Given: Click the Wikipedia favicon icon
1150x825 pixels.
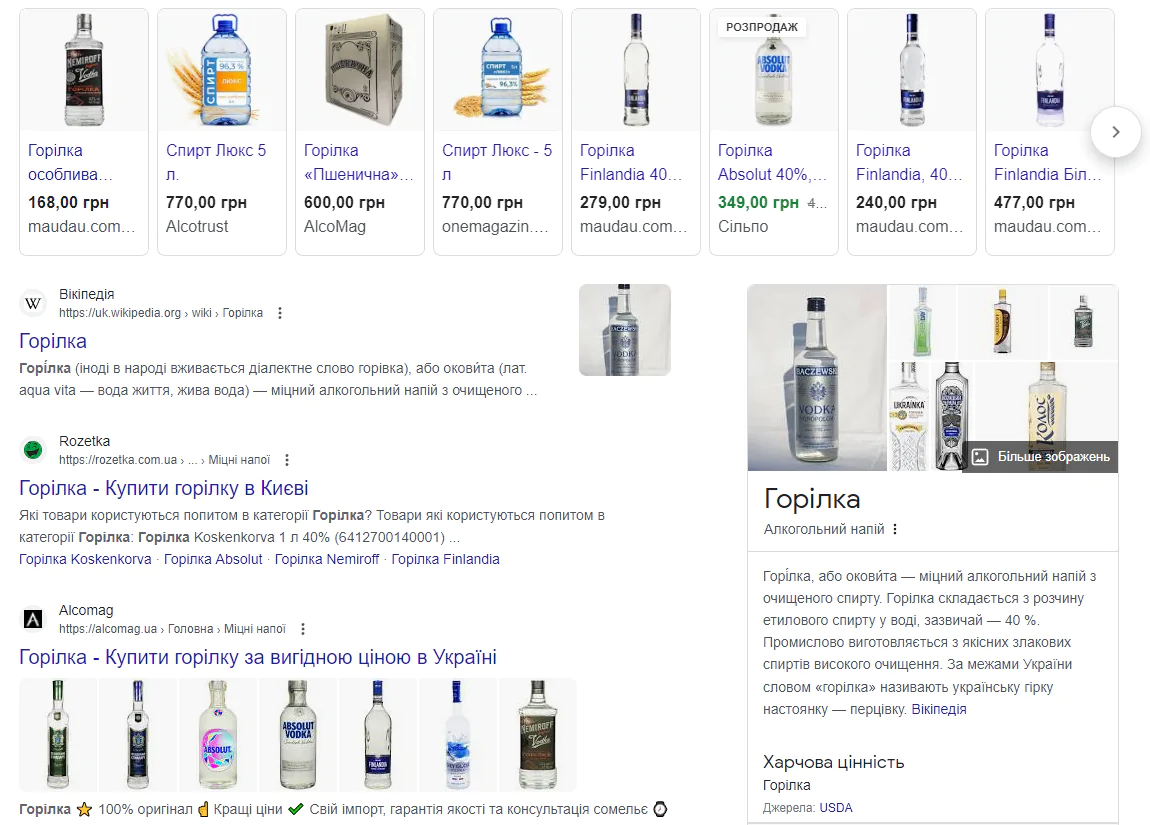Looking at the screenshot, I should (34, 303).
